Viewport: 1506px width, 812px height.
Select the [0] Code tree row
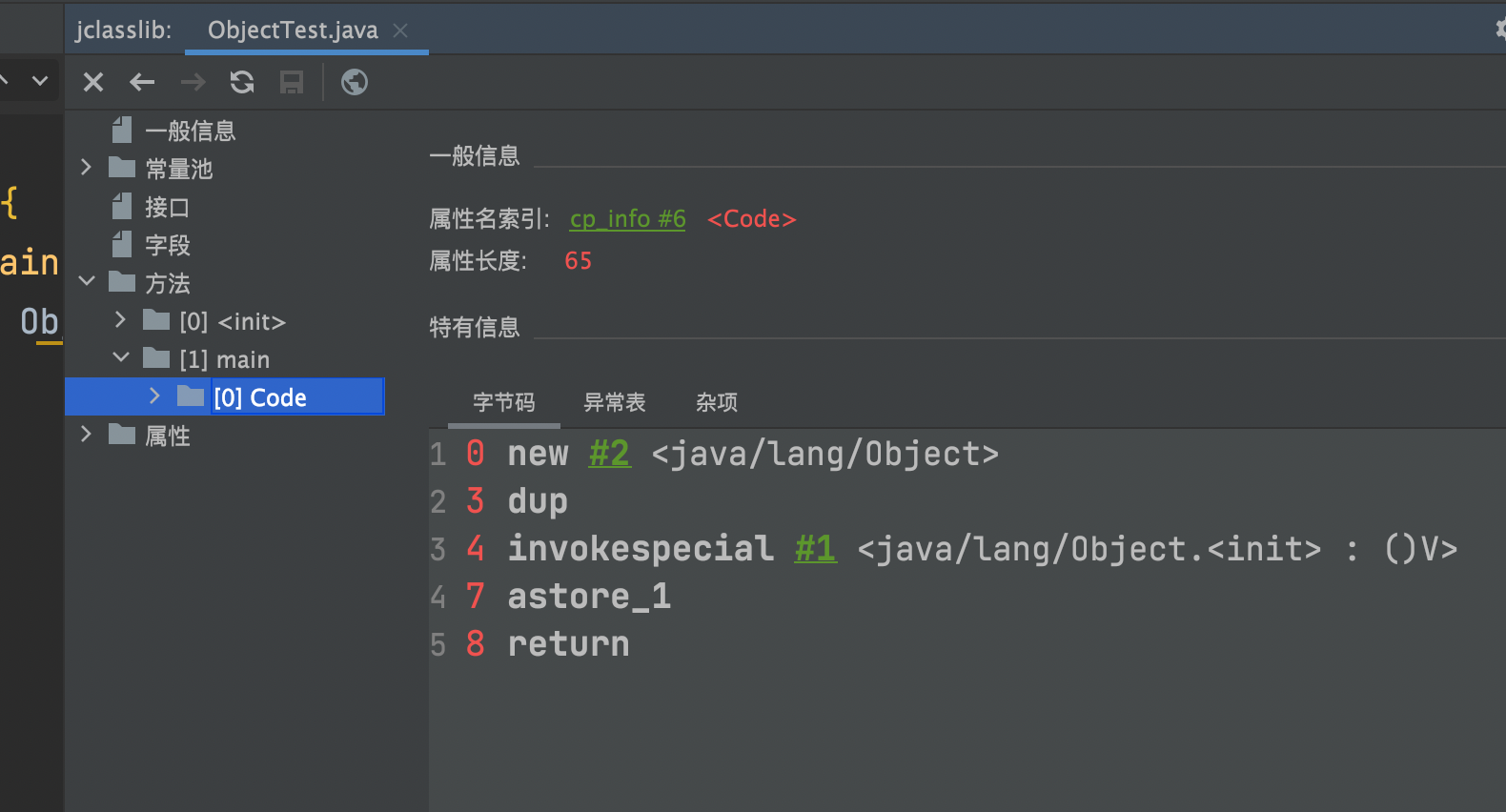225,396
